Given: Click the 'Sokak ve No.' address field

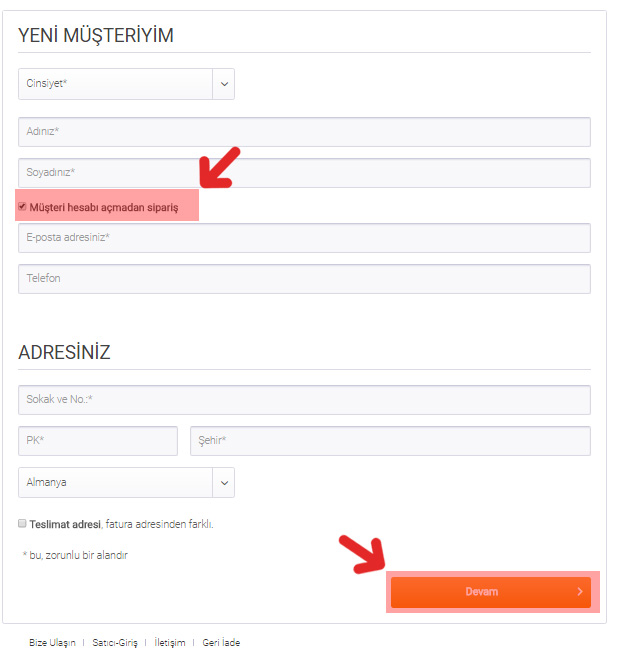Looking at the screenshot, I should (304, 399).
